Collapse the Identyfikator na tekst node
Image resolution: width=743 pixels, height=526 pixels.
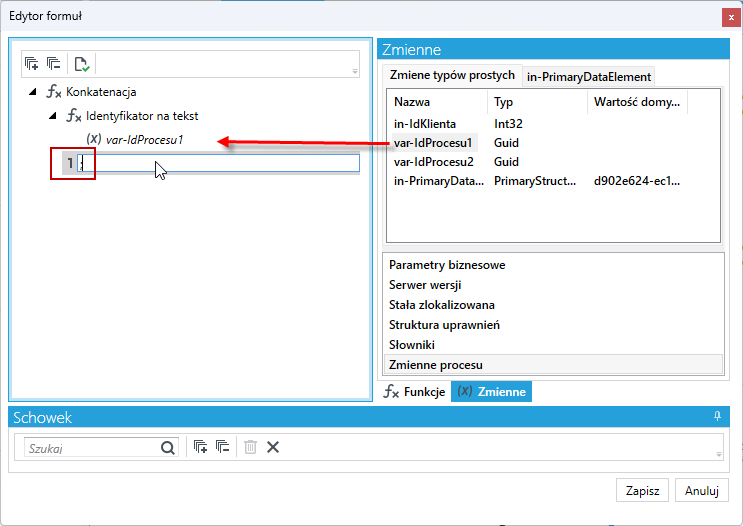click(x=53, y=116)
